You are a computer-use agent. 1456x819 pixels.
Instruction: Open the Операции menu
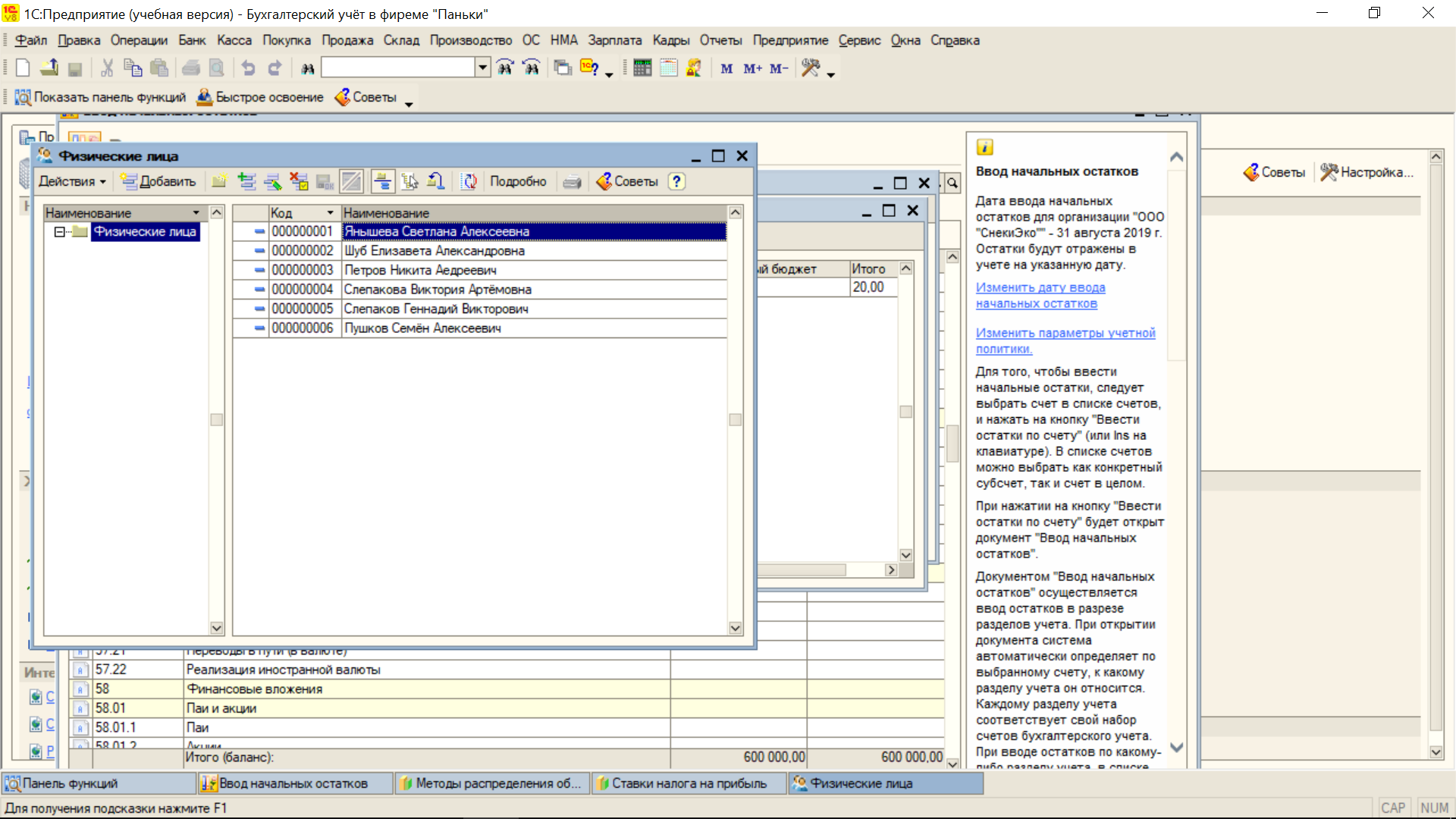pos(139,40)
